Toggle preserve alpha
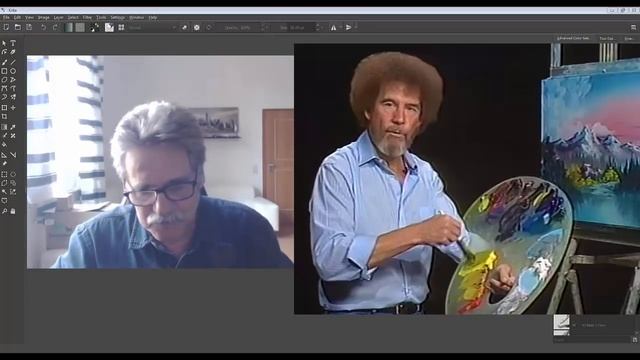This screenshot has height=360, width=640. pos(197,27)
